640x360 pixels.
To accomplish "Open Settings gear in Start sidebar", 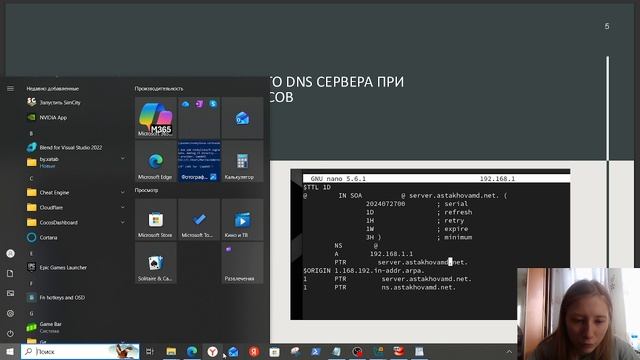I will [x=10, y=313].
